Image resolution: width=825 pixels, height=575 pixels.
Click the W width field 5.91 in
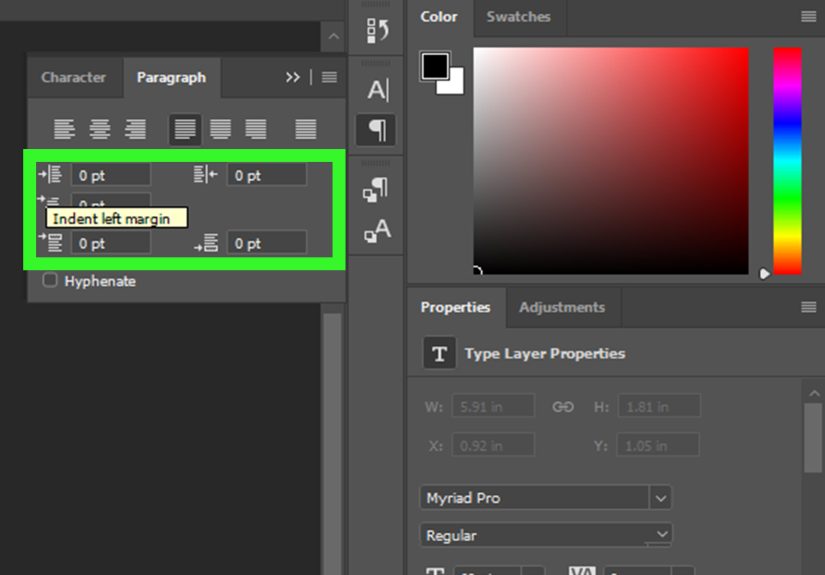pos(494,407)
